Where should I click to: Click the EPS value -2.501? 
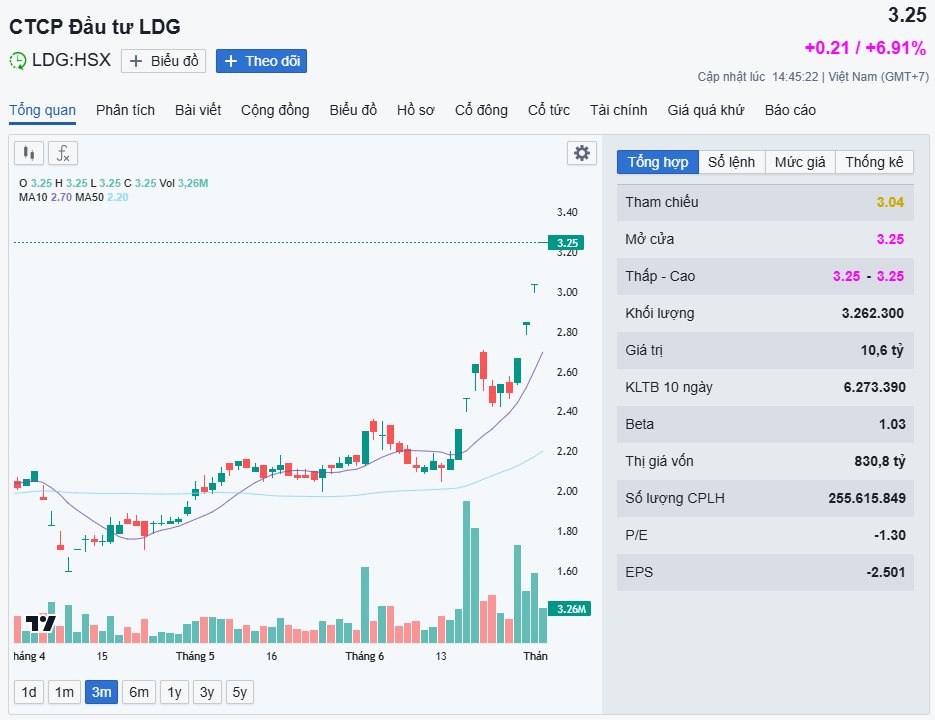886,572
